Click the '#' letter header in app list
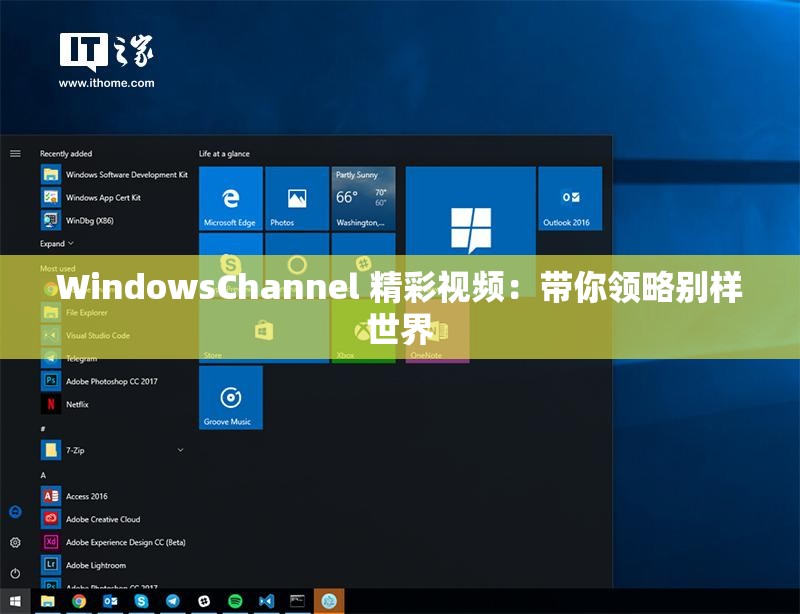 pos(43,429)
